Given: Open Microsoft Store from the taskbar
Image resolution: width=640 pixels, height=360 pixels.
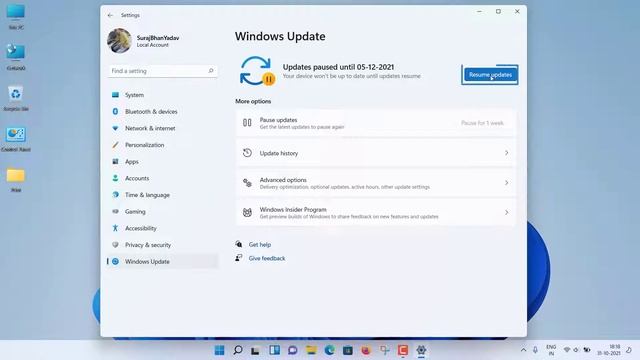Looking at the screenshot, I should click(x=348, y=350).
